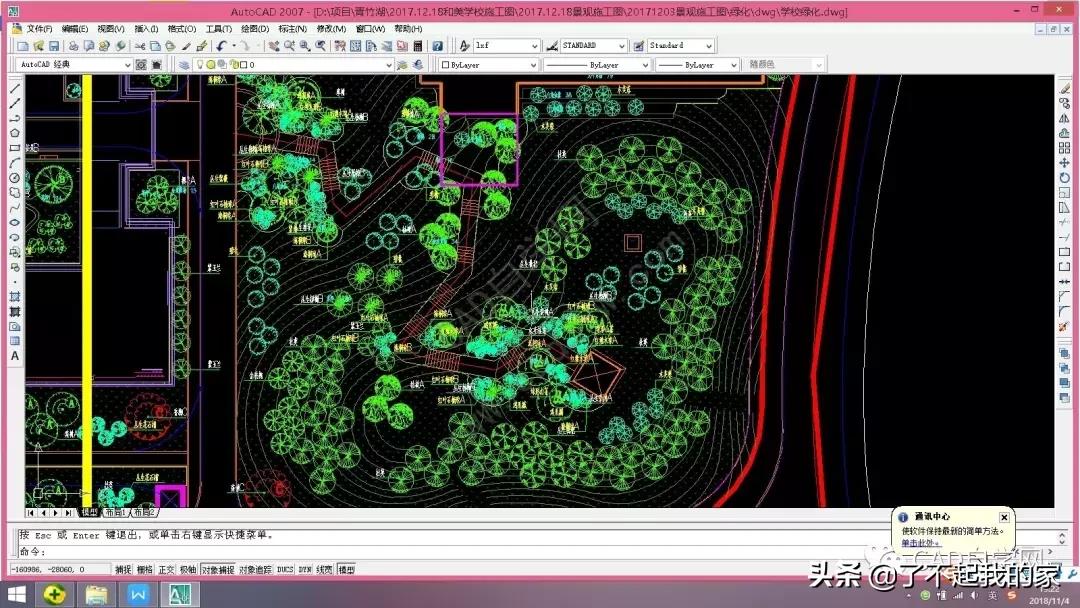Open the File Explorer taskbar icon
The width and height of the screenshot is (1080, 608).
point(96,594)
